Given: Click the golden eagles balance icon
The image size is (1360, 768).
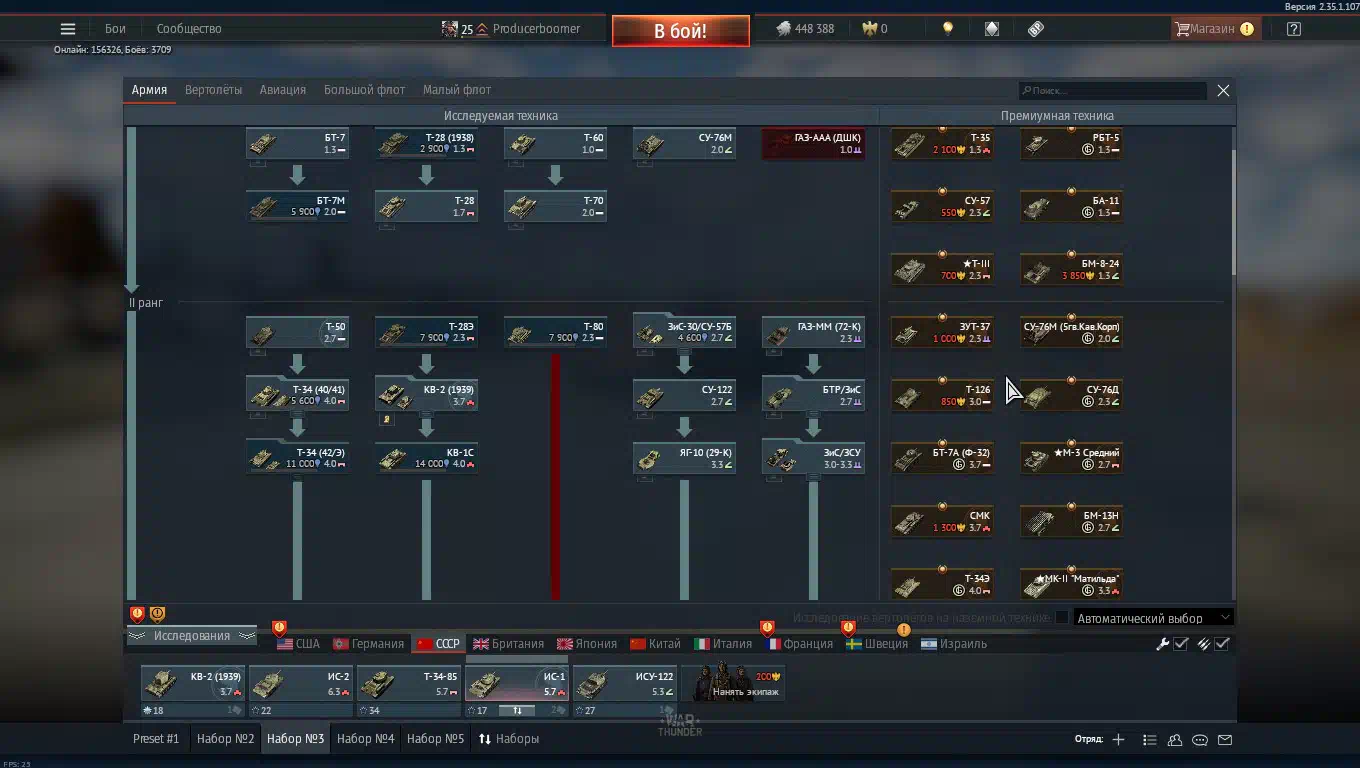Looking at the screenshot, I should pyautogui.click(x=870, y=29).
